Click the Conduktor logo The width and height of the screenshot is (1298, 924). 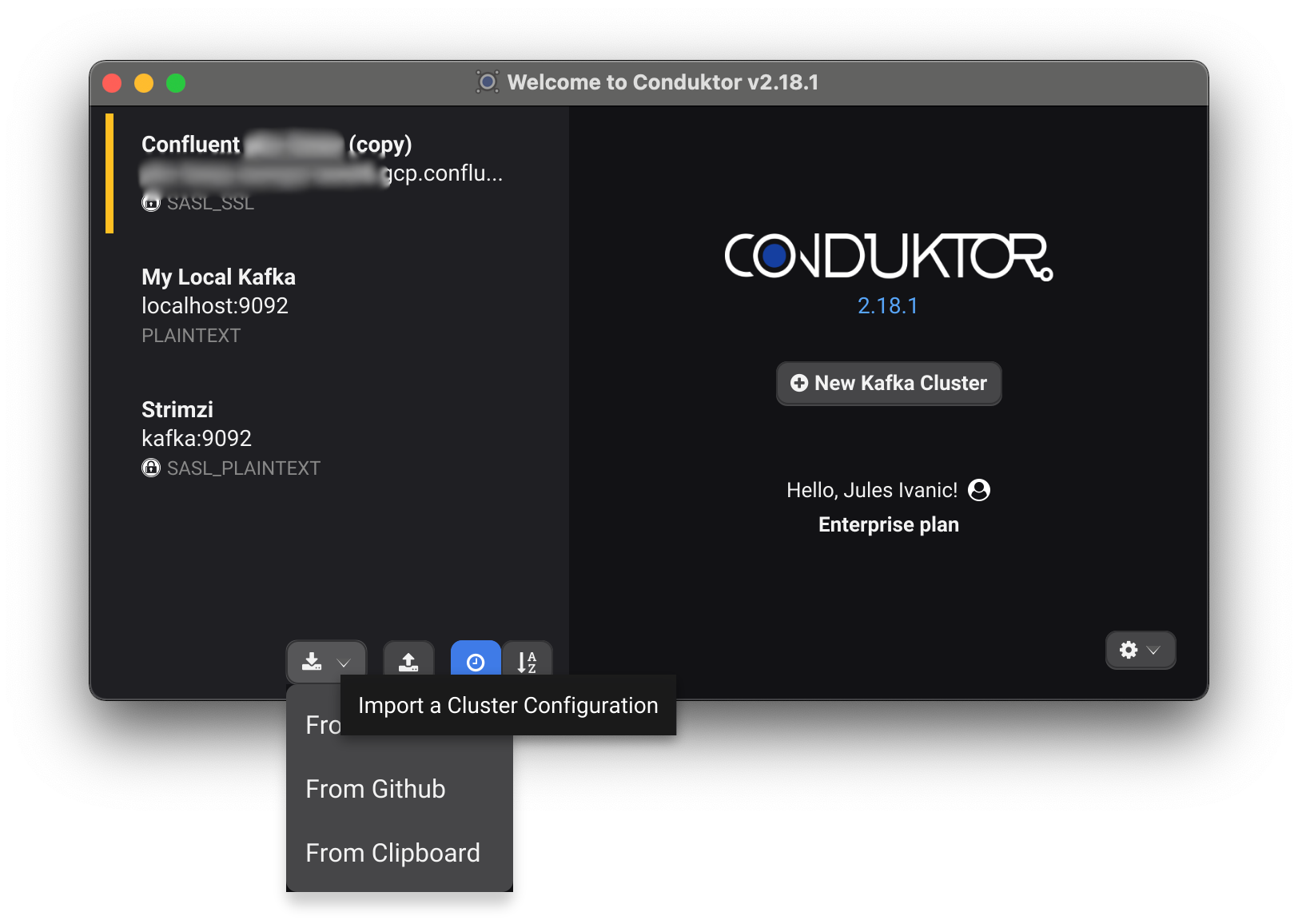[x=889, y=257]
